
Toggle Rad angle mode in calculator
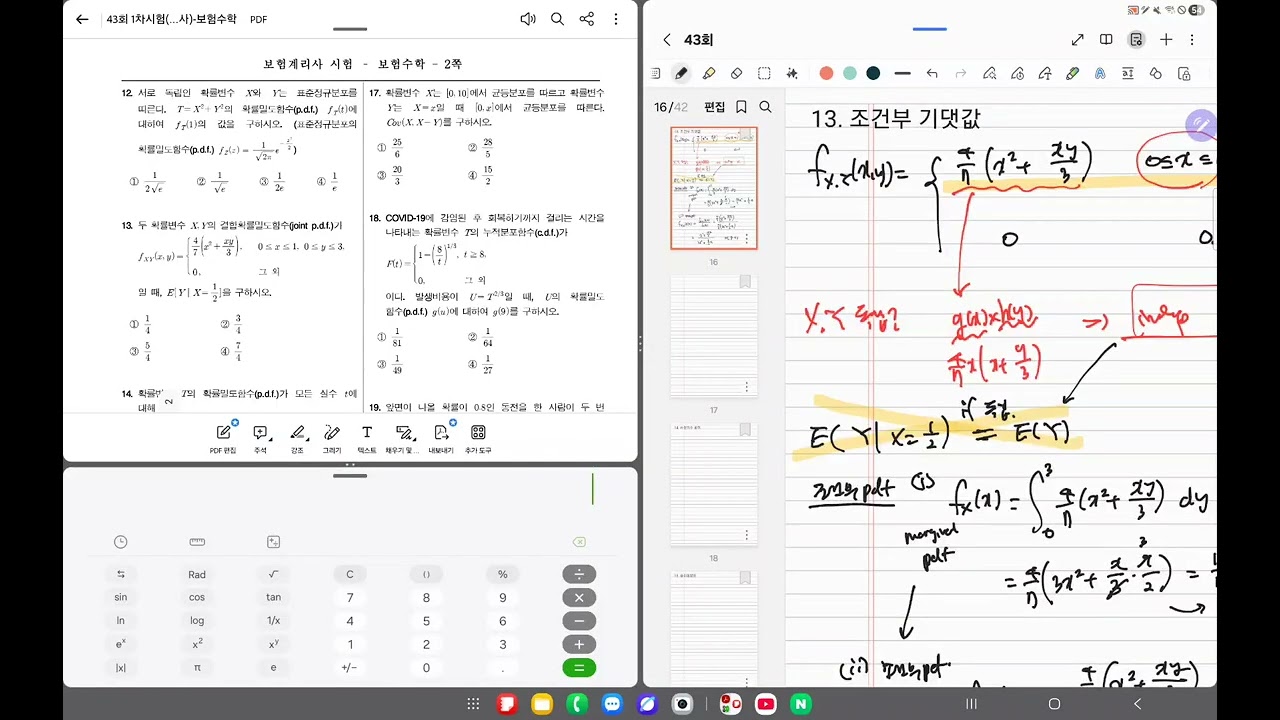pos(197,574)
